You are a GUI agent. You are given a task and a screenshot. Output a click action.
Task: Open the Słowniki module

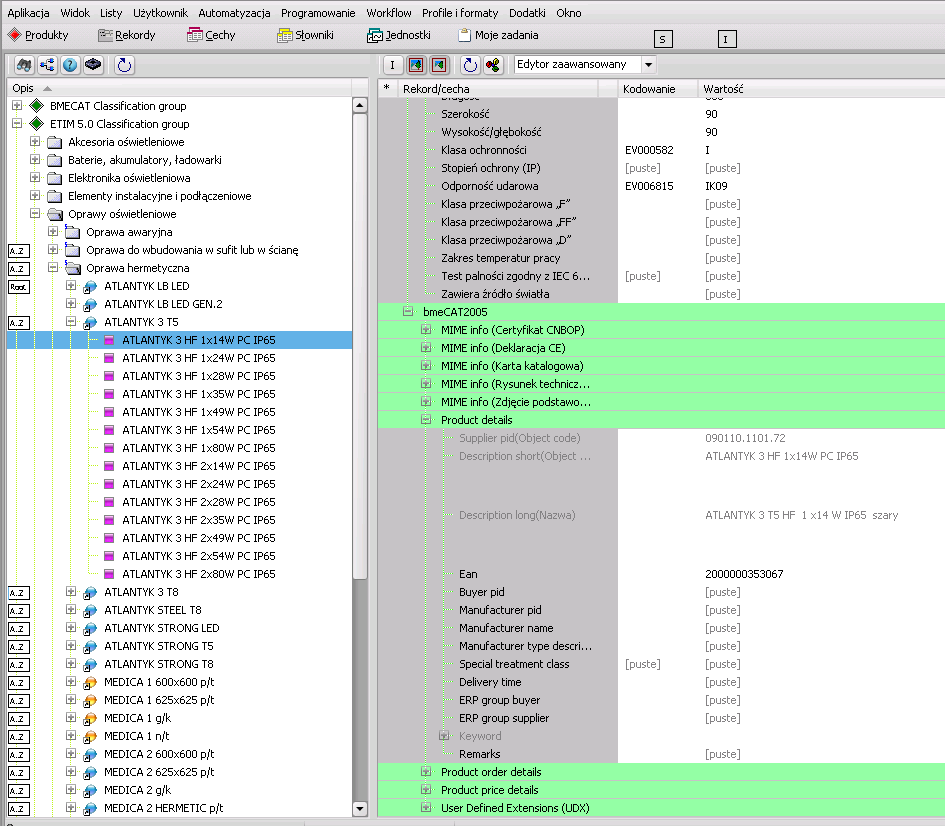coord(305,35)
